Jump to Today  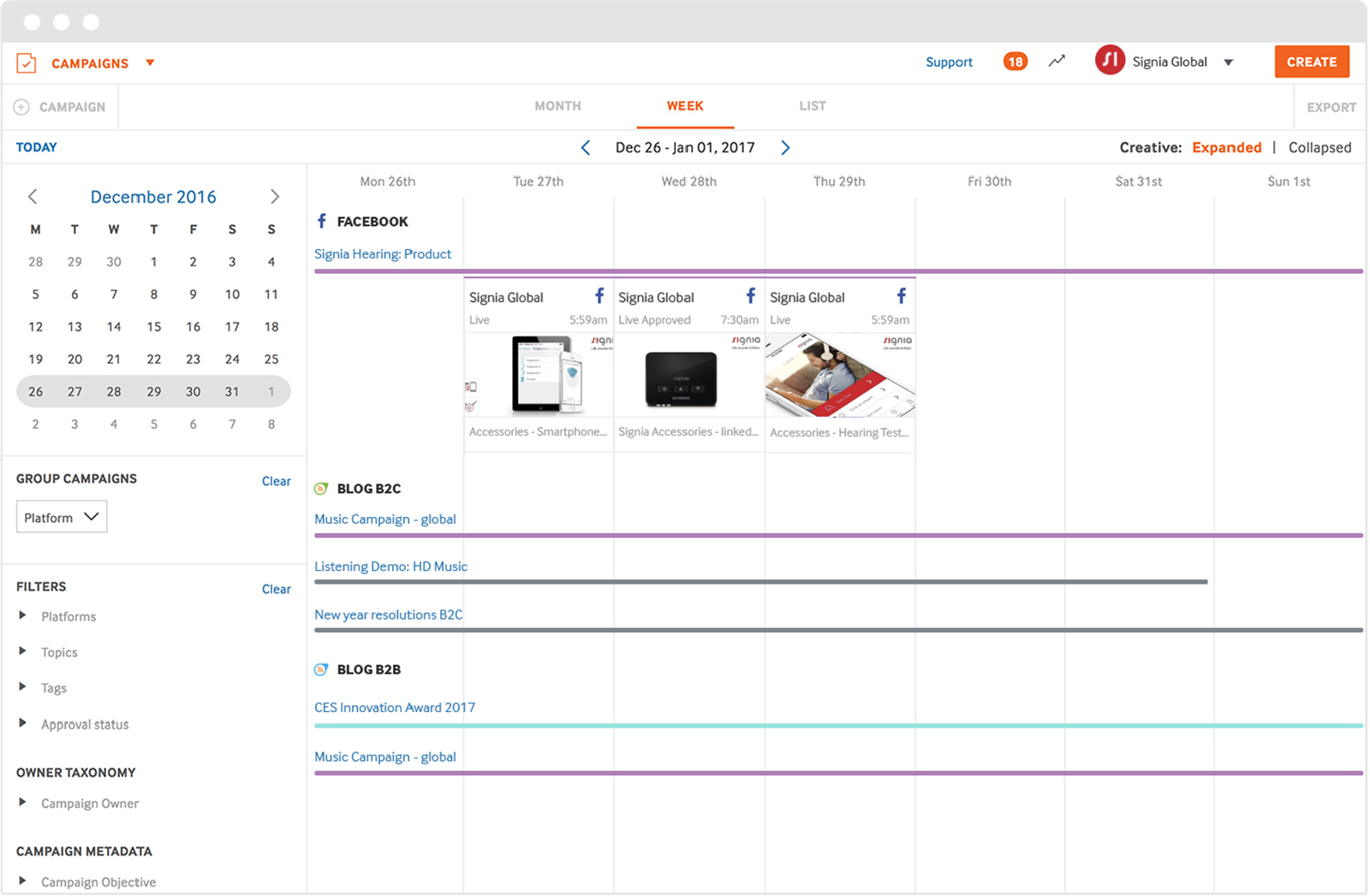click(x=37, y=147)
